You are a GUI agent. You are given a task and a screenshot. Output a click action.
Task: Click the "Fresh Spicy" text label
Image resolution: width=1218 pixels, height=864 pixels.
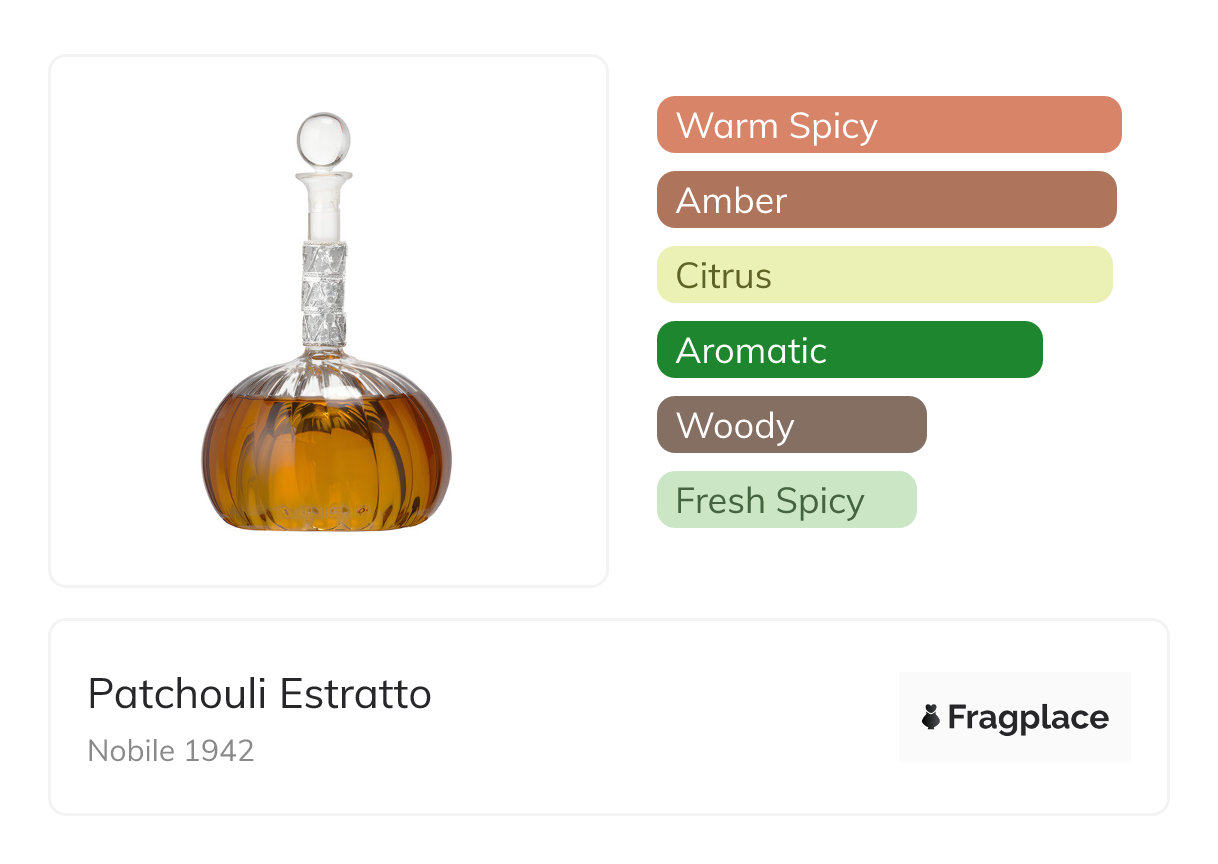coord(770,501)
